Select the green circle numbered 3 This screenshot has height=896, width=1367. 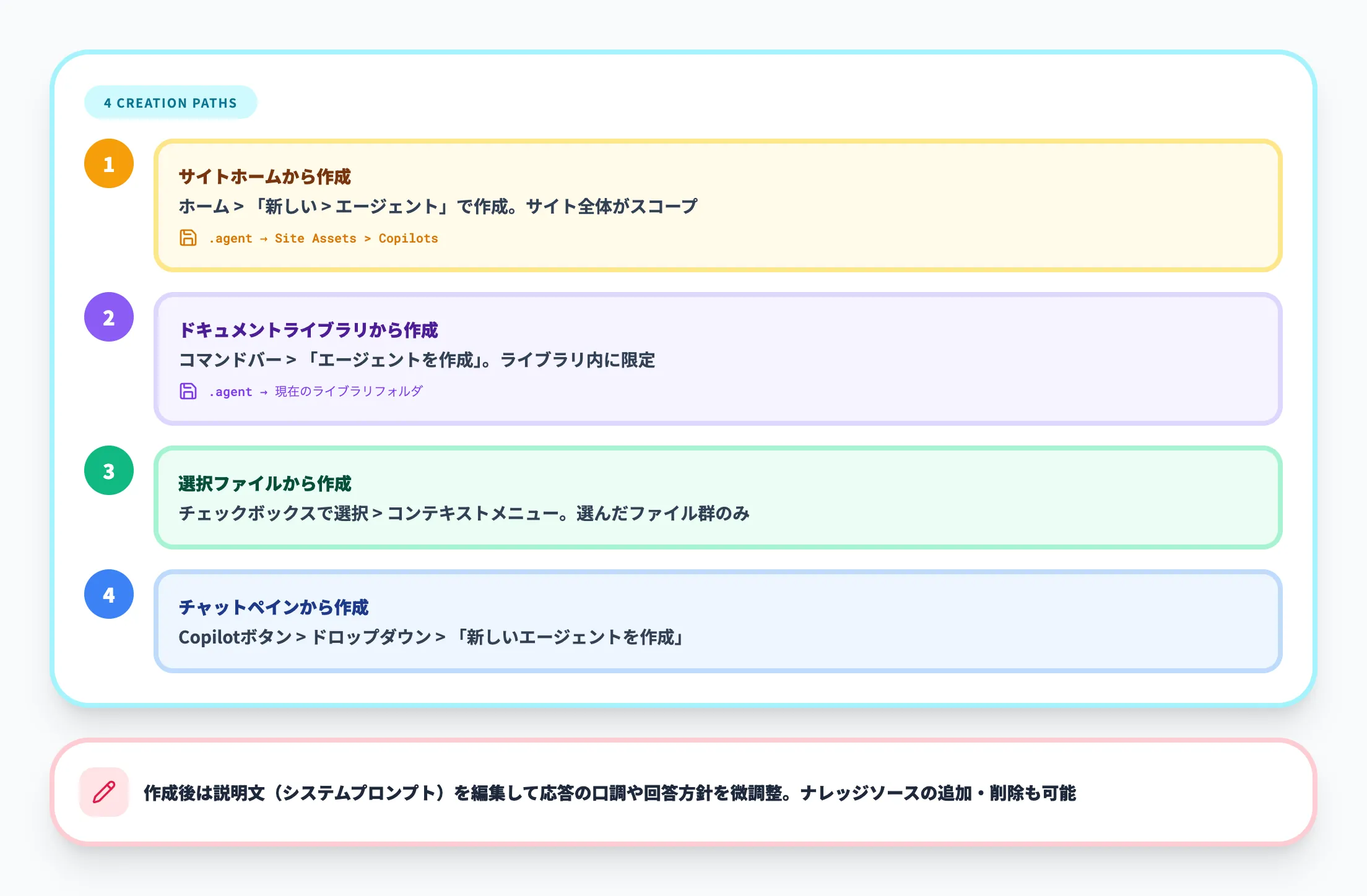coord(109,471)
